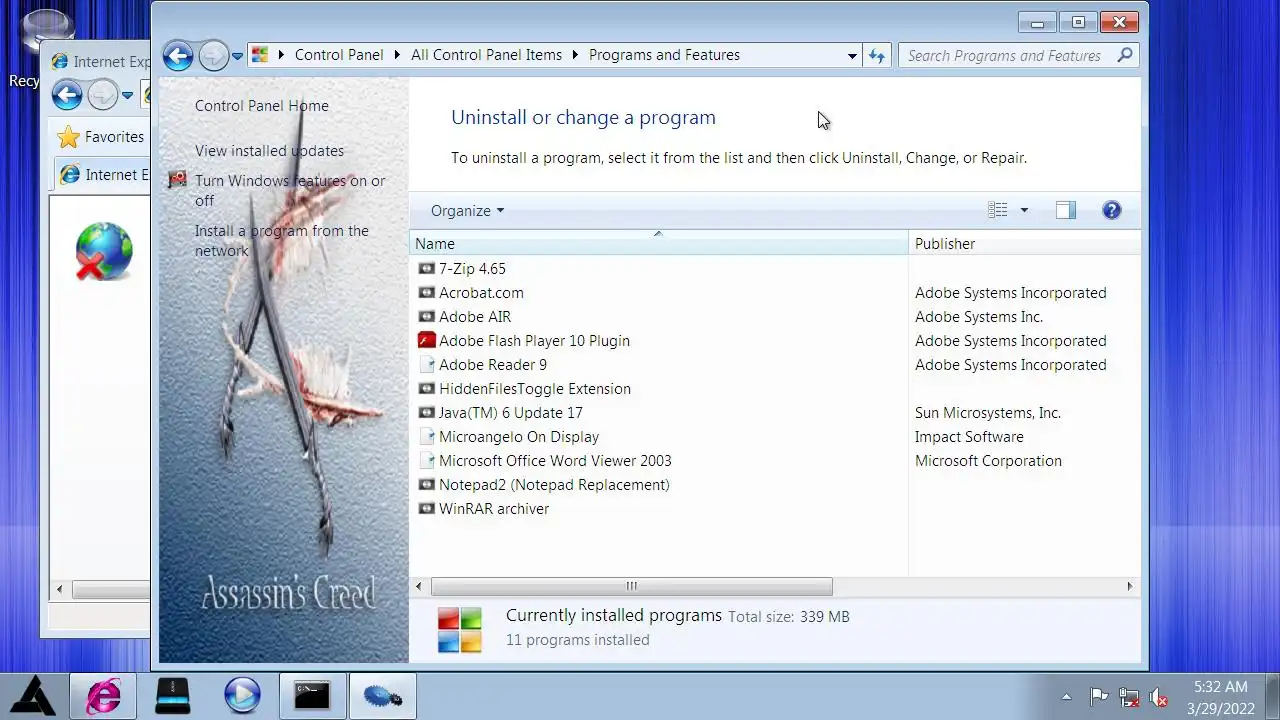Open the Command Prompt taskbar button

[x=312, y=696]
